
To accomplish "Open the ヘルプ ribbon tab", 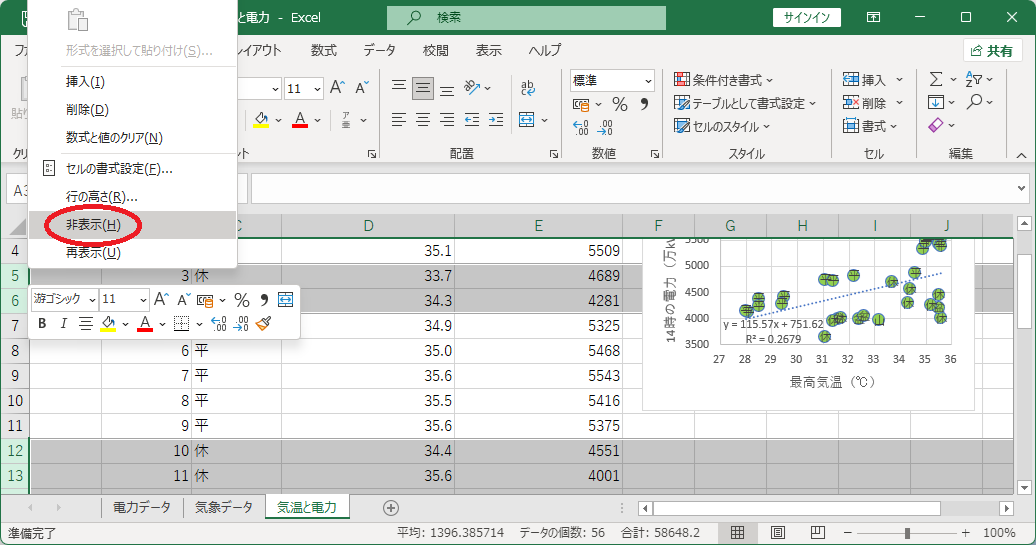I will point(544,50).
